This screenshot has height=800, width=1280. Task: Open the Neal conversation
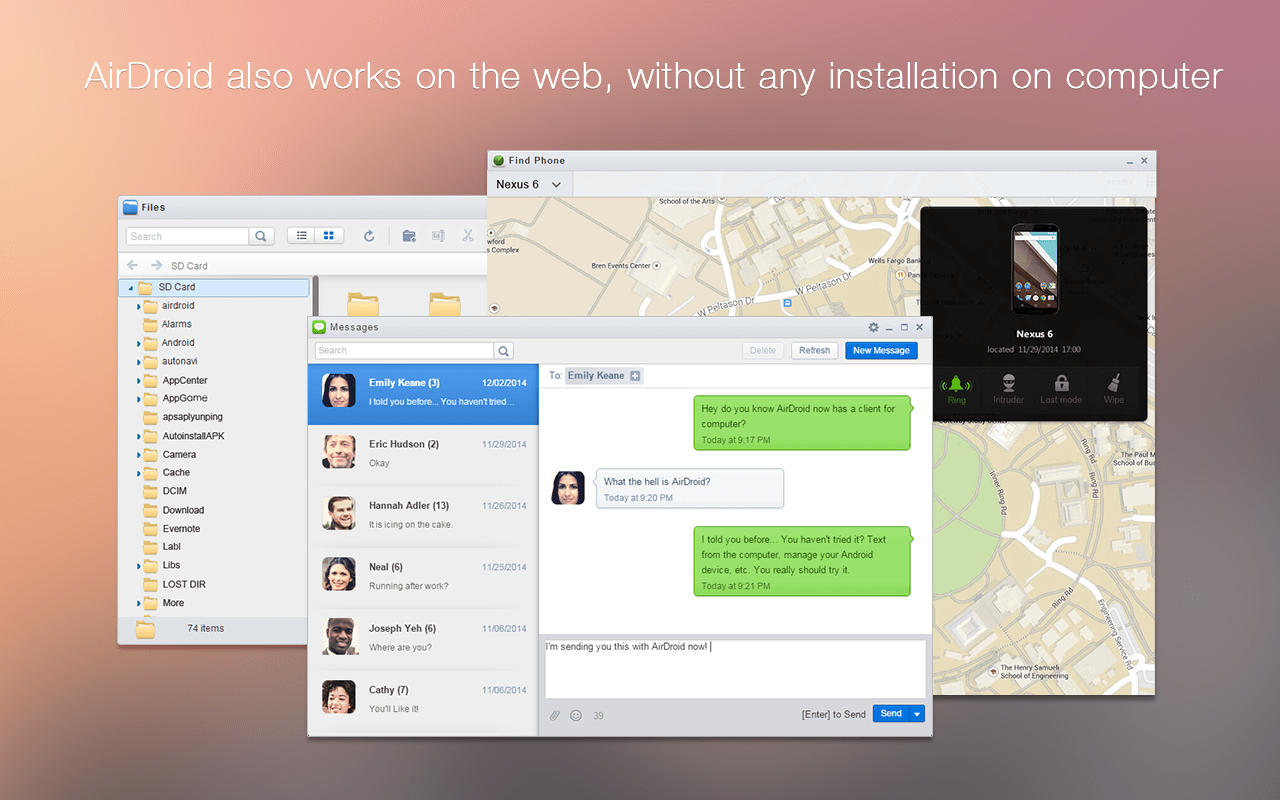click(x=423, y=577)
